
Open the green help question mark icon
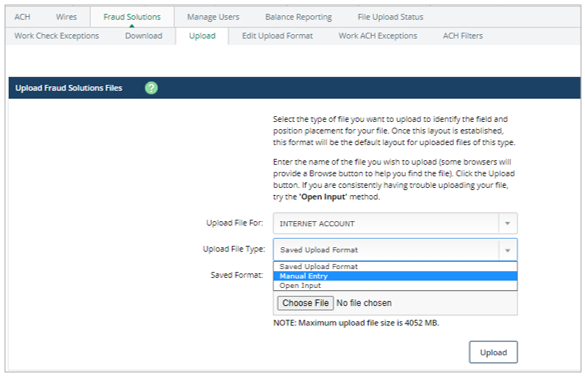(x=151, y=88)
